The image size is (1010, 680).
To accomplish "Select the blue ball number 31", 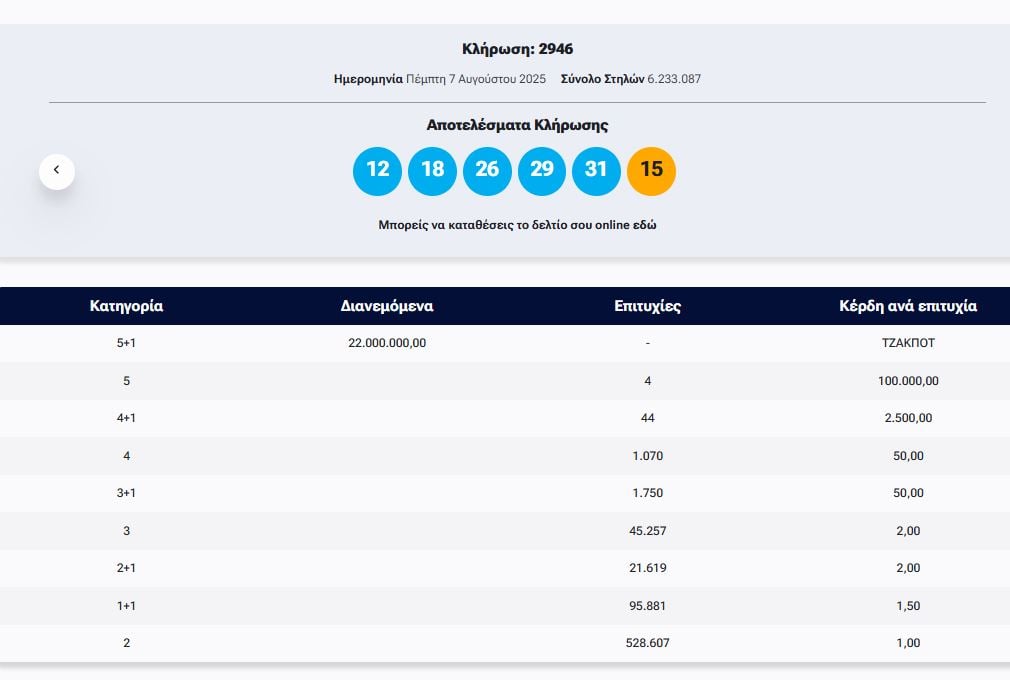I will (596, 171).
